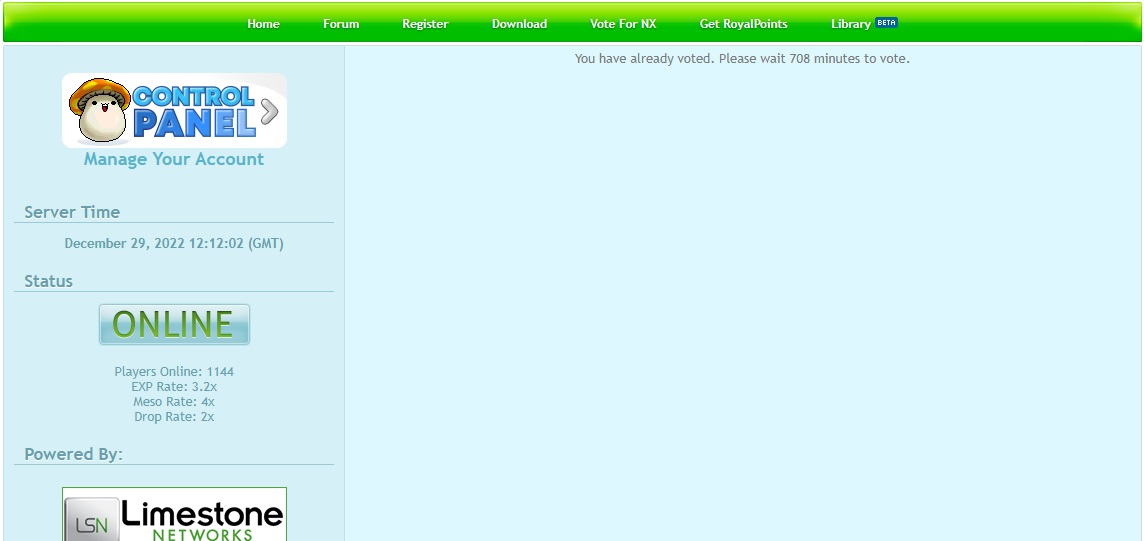Open the Control Panel banner text
This screenshot has height=541, width=1144.
point(193,111)
